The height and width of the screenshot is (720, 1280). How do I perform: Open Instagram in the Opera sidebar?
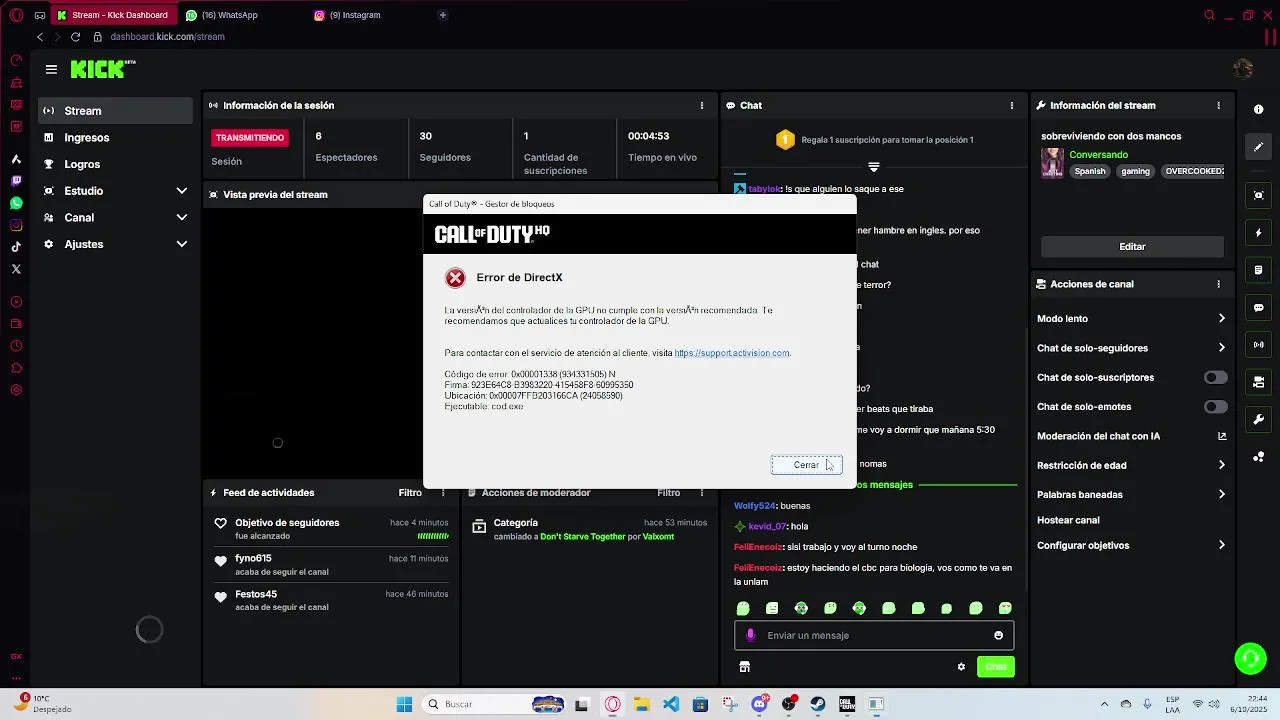point(16,225)
